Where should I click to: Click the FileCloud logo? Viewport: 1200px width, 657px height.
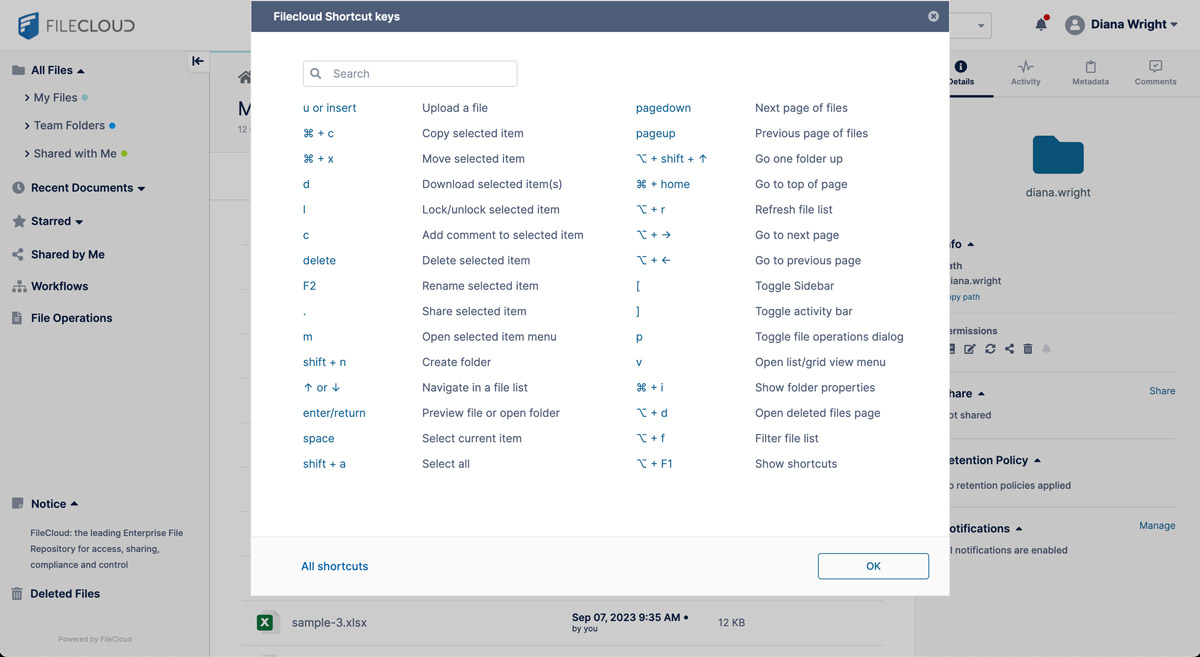pyautogui.click(x=76, y=26)
